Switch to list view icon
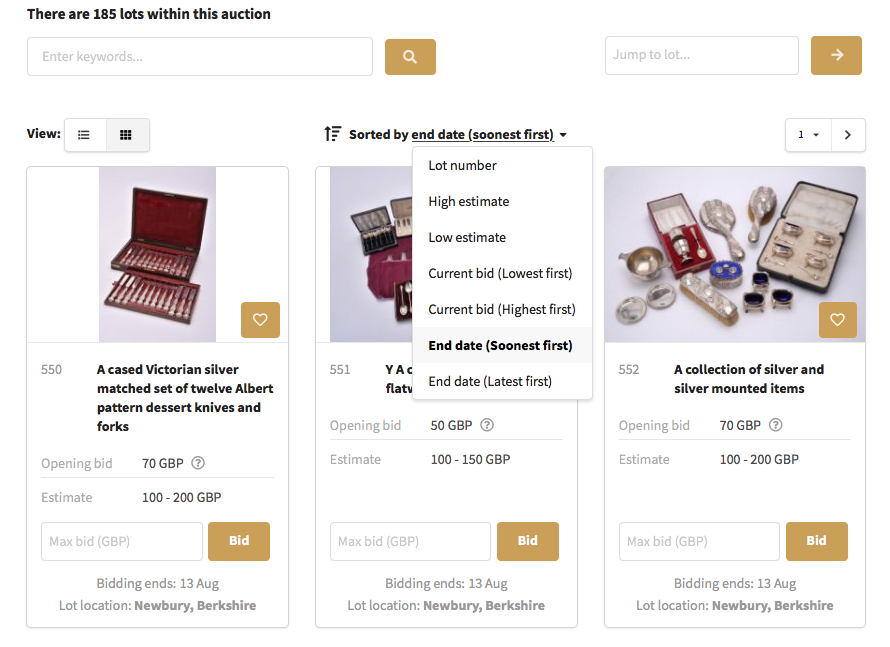This screenshot has height=647, width=890. click(x=84, y=135)
